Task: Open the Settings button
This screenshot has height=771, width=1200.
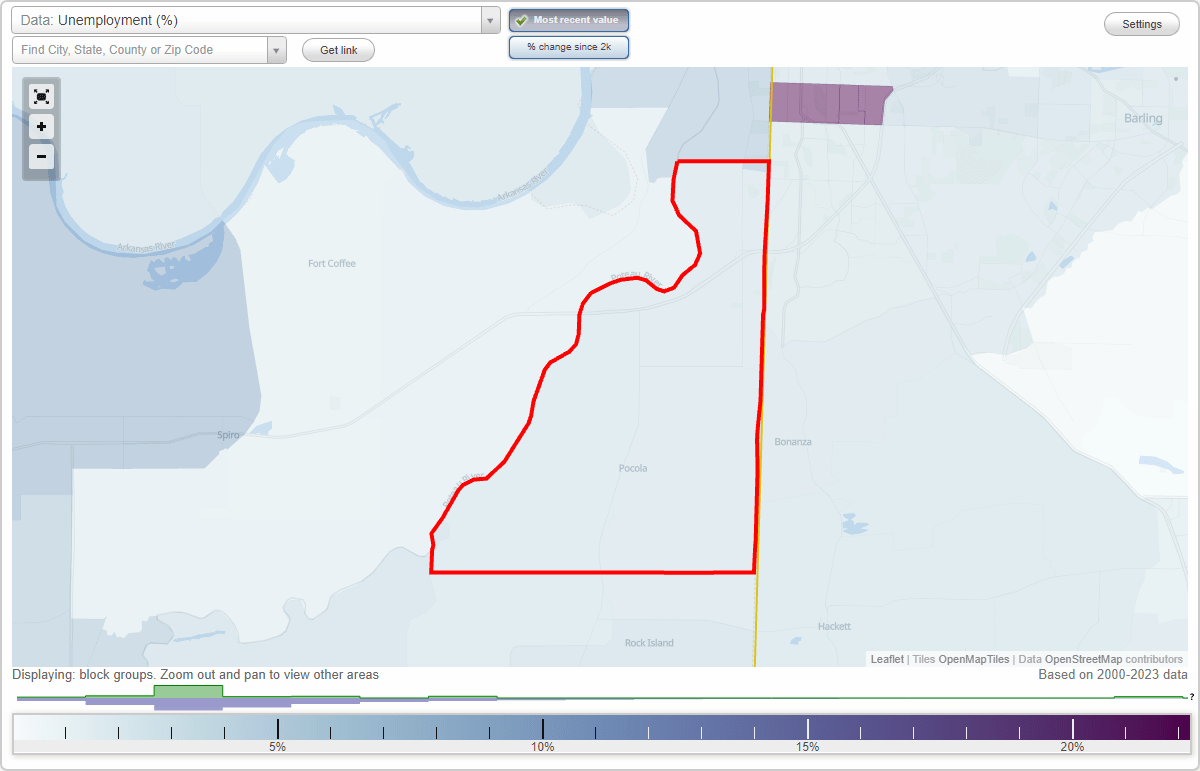Action: (x=1142, y=25)
